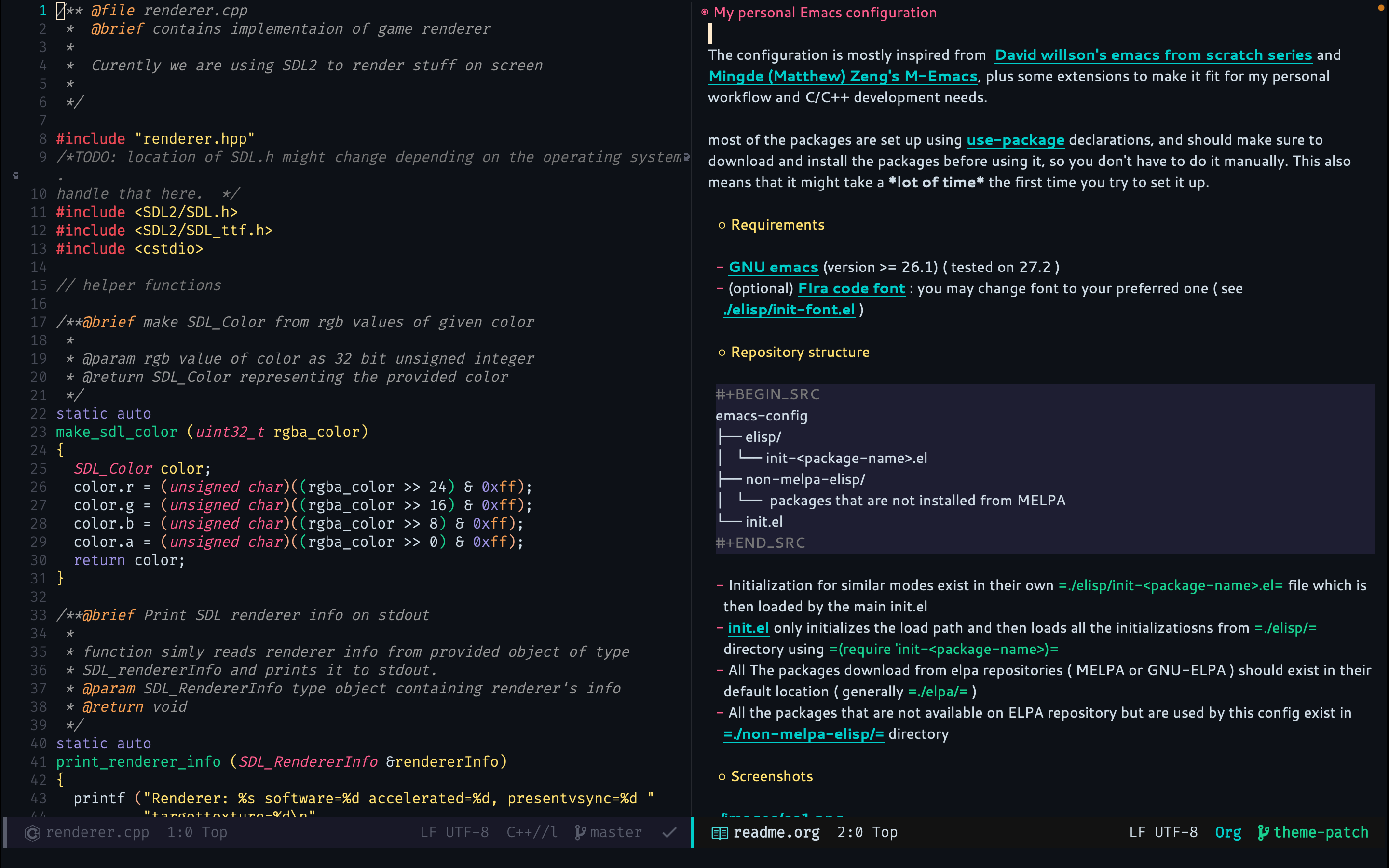
Task: Click the Org major mode indicator
Action: (1228, 832)
